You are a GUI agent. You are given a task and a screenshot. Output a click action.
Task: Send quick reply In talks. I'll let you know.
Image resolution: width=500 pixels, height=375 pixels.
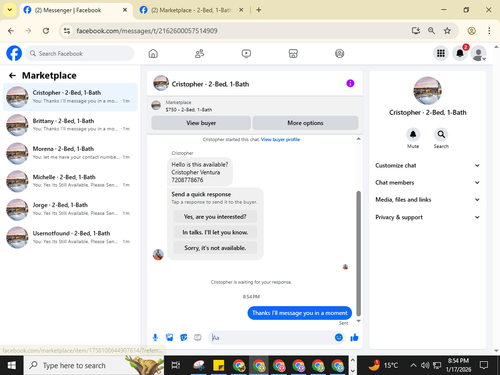(215, 232)
